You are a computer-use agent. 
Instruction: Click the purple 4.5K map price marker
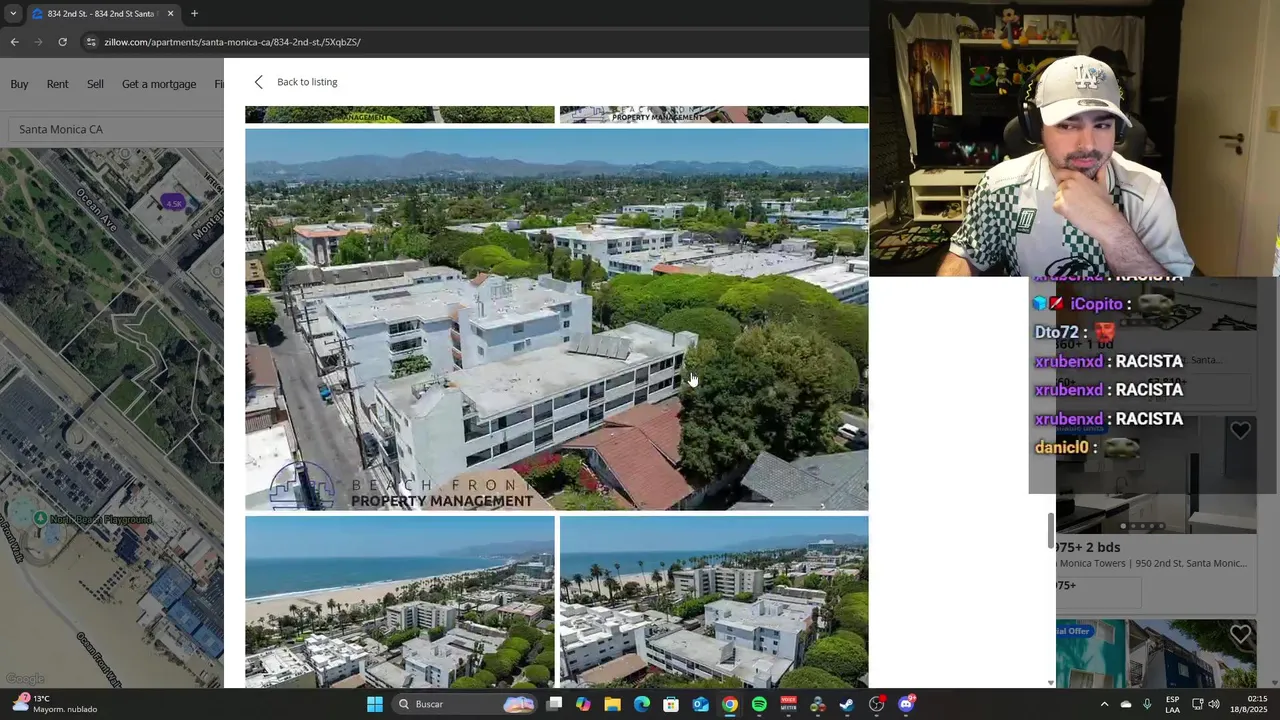(174, 203)
